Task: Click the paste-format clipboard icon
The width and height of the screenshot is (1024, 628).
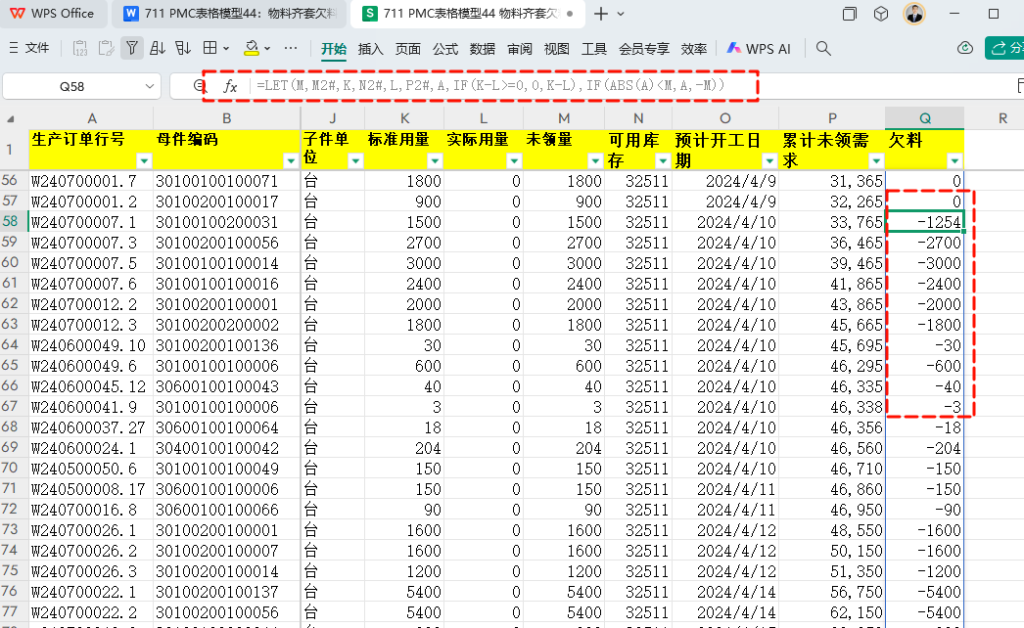Action: pos(106,48)
